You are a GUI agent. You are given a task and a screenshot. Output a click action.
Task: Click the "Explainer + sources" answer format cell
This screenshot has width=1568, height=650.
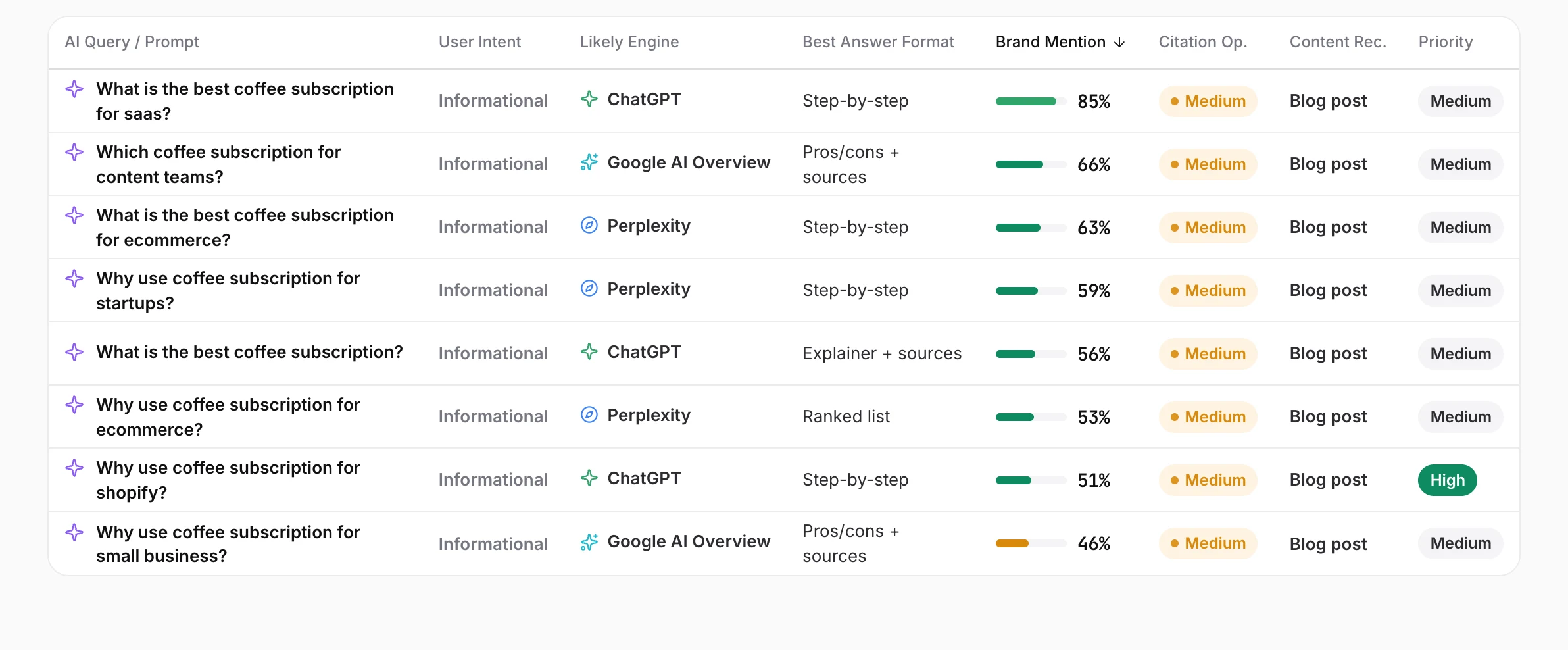tap(882, 354)
